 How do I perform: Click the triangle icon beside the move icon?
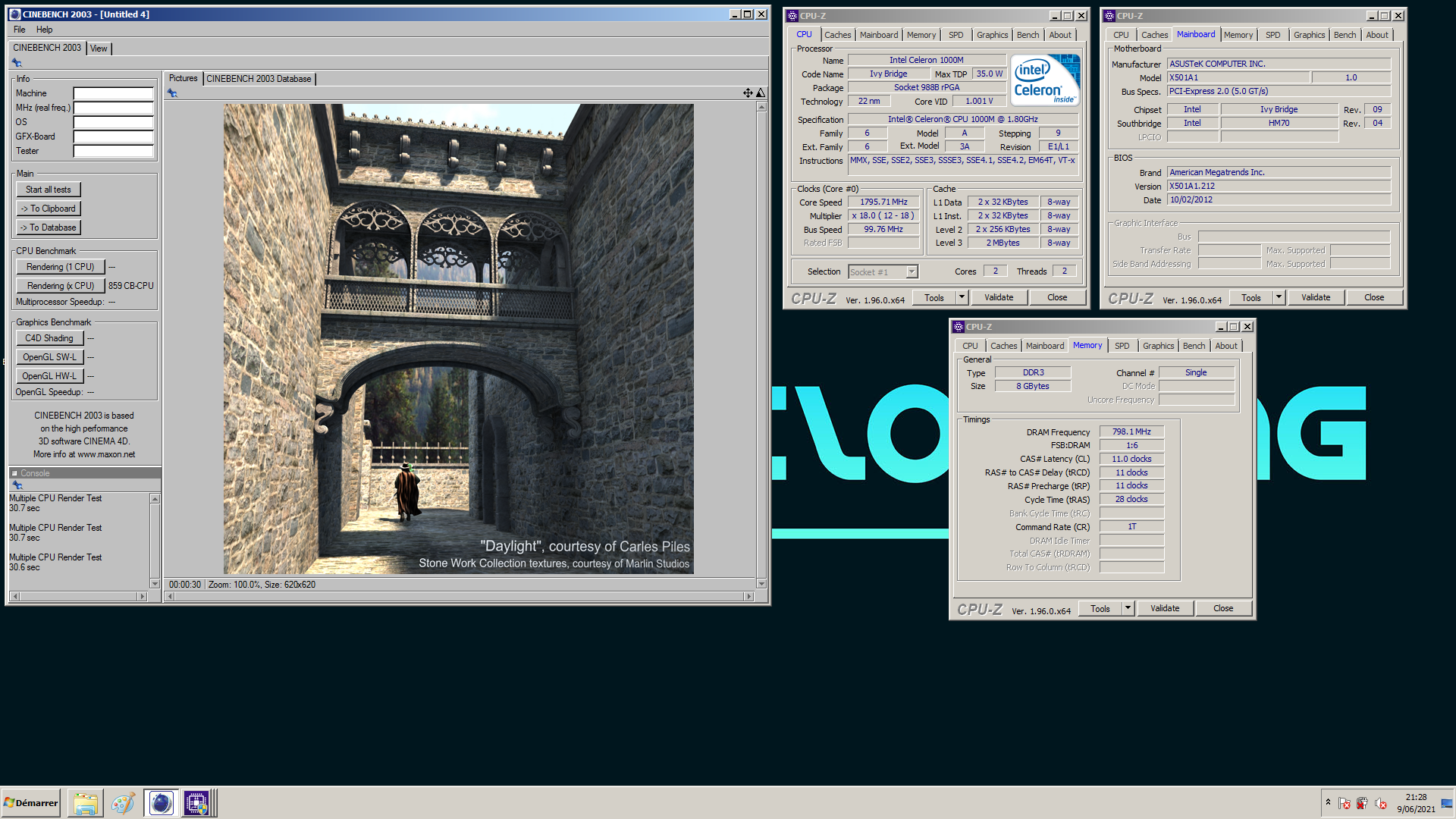coord(761,93)
